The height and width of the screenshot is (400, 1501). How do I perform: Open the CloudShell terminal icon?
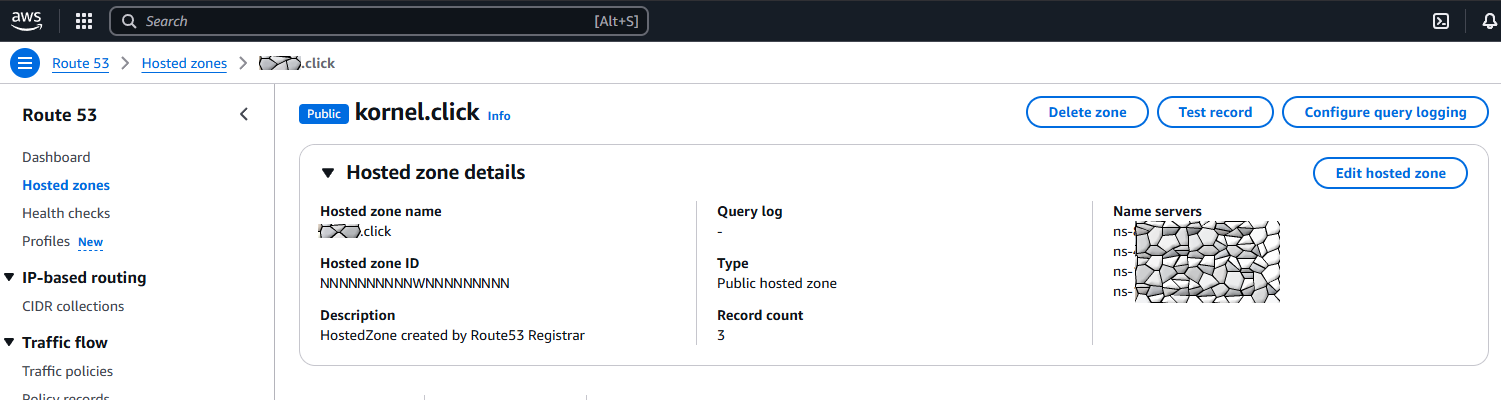pos(1441,21)
